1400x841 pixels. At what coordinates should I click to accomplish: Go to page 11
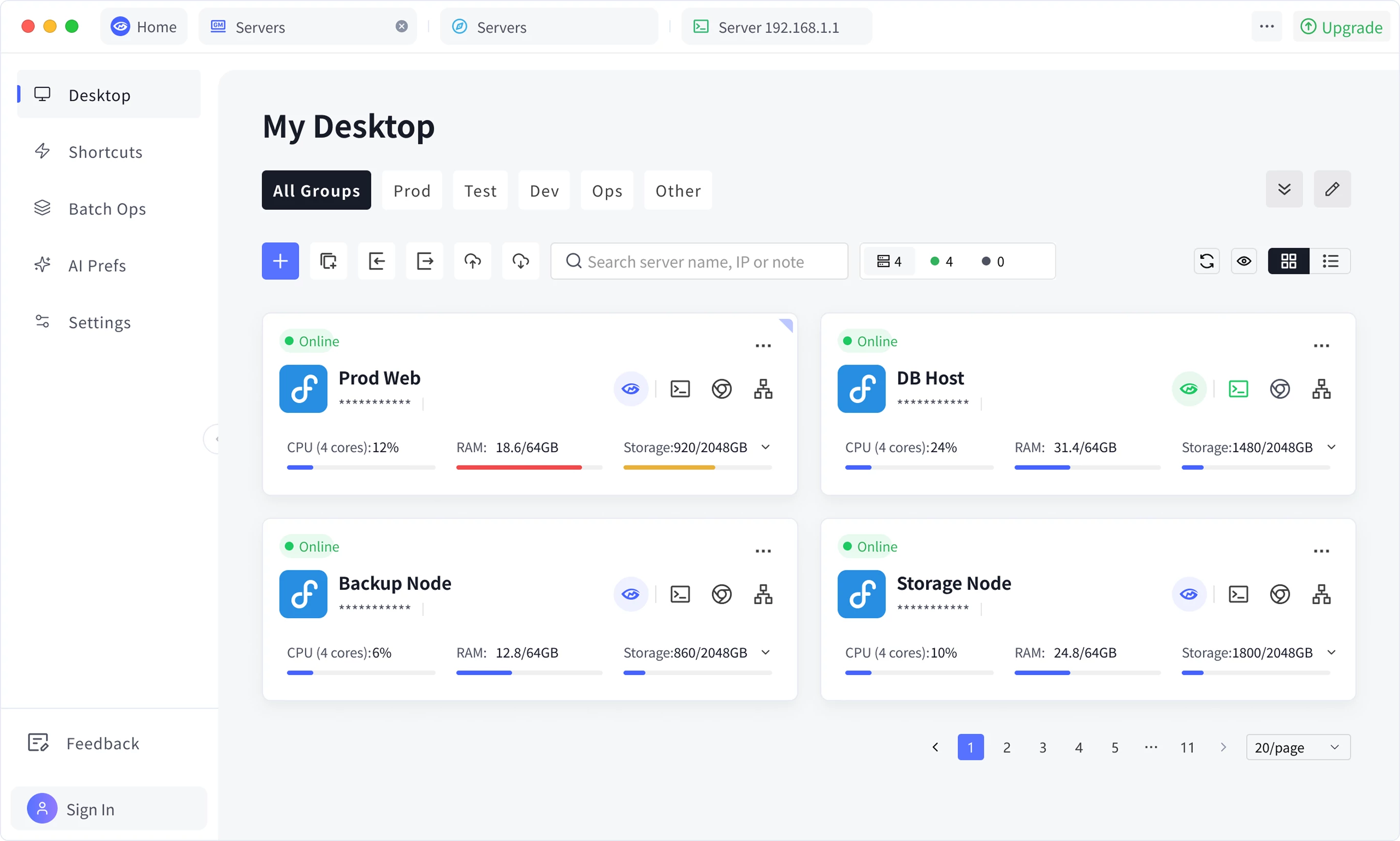[x=1188, y=747]
